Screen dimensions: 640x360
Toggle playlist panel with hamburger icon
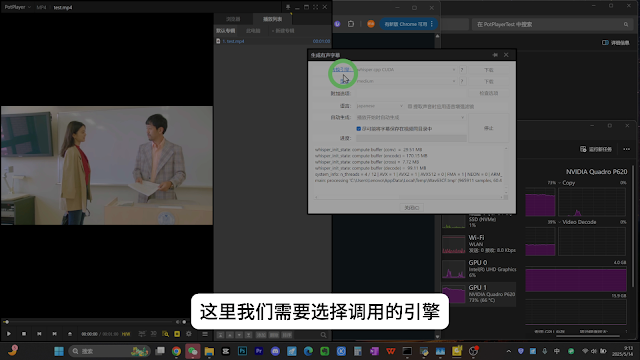[205, 334]
